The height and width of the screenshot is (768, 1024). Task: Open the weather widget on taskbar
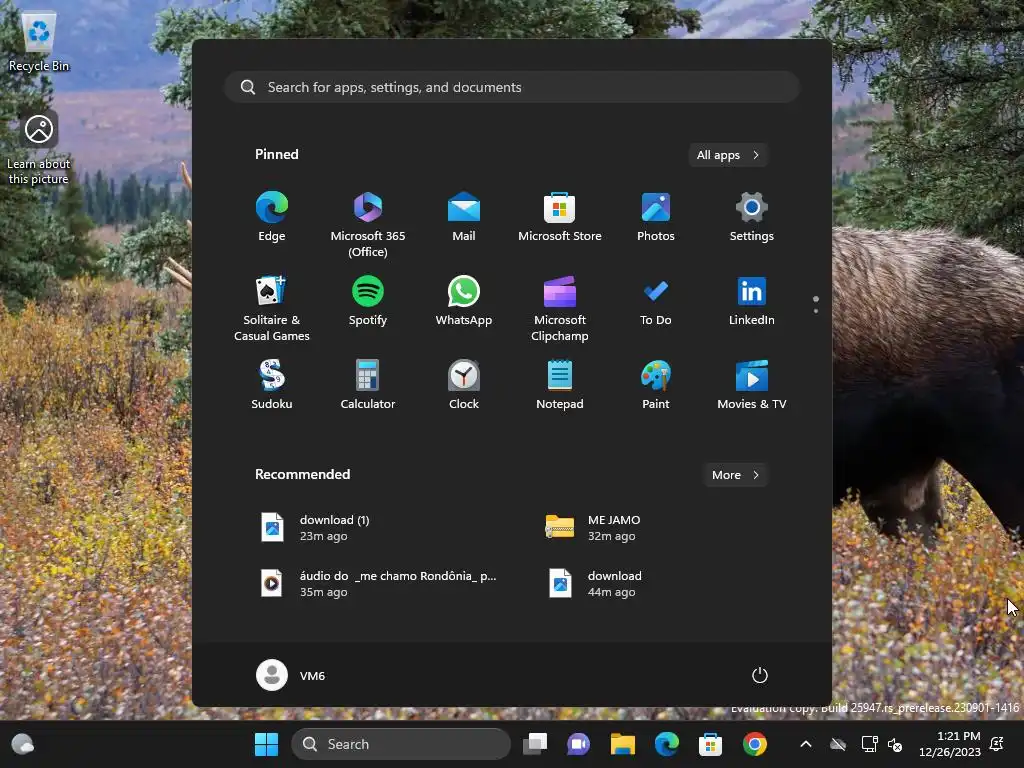pos(23,744)
